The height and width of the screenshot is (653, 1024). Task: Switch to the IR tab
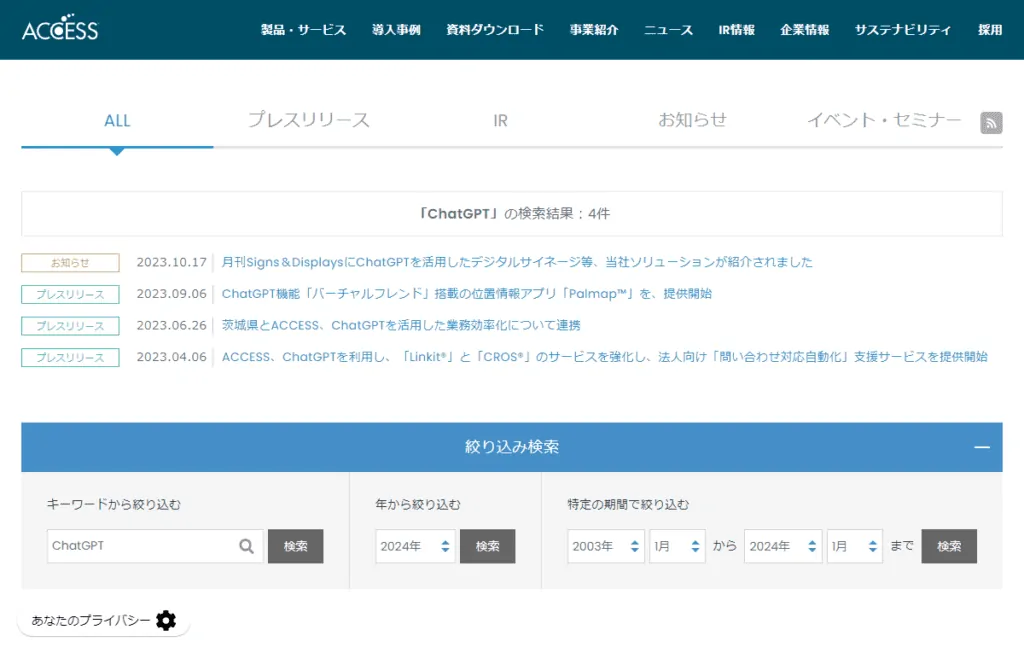(x=500, y=121)
